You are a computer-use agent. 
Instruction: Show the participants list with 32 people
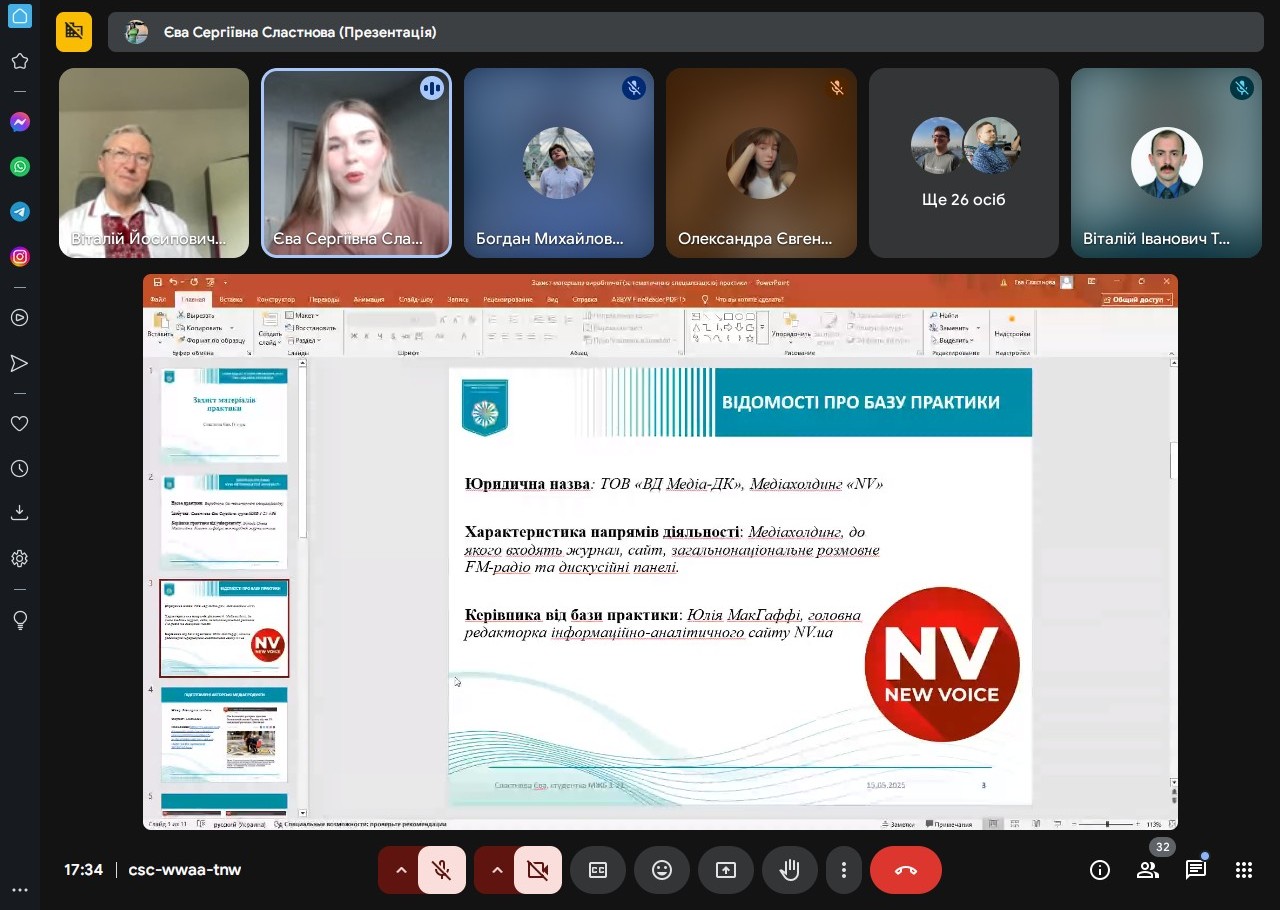coord(1148,870)
